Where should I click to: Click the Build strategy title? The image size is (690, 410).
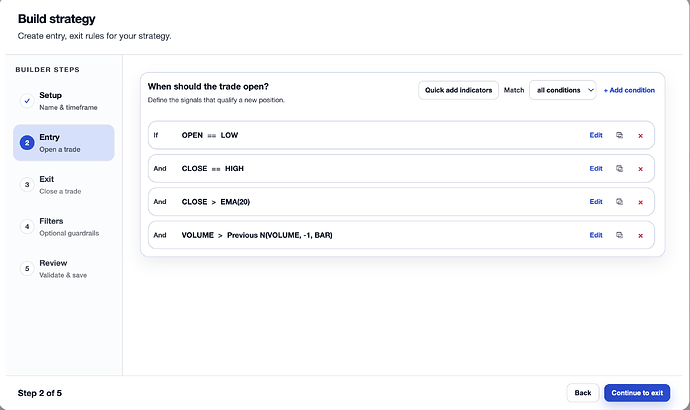57,19
